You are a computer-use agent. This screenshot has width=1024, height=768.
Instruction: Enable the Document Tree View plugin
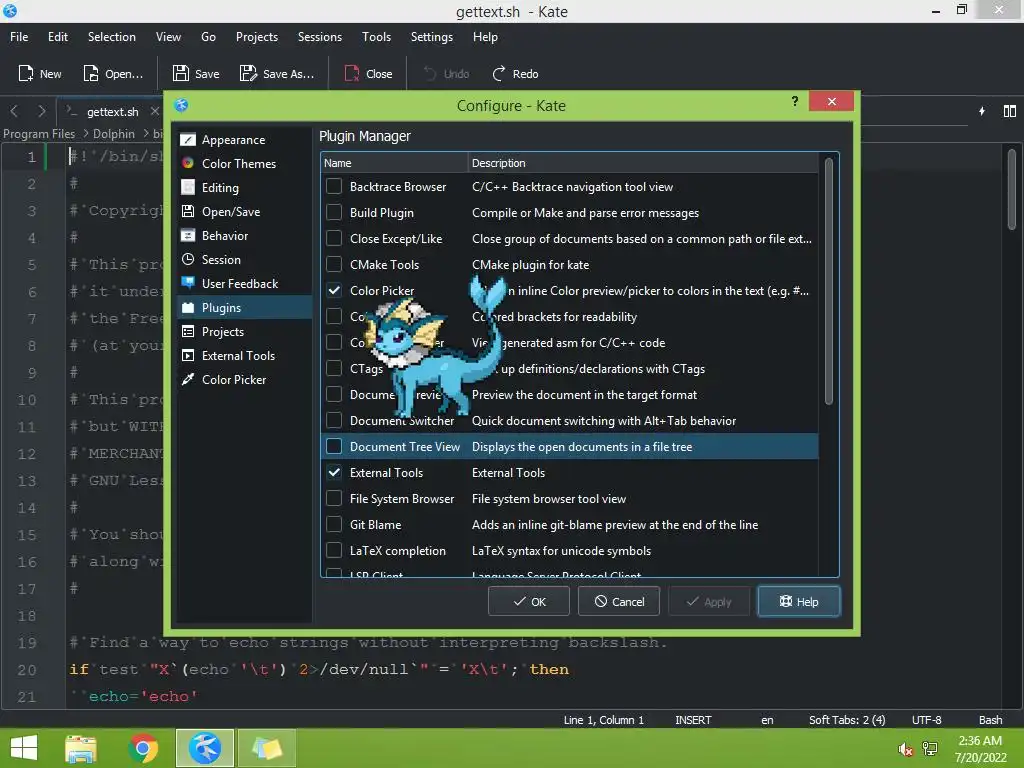(334, 446)
